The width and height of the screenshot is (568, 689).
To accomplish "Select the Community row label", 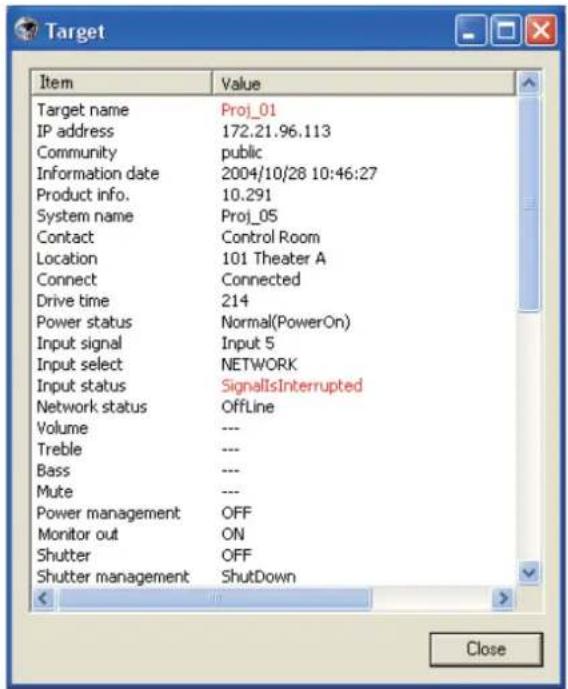I will click(x=77, y=152).
